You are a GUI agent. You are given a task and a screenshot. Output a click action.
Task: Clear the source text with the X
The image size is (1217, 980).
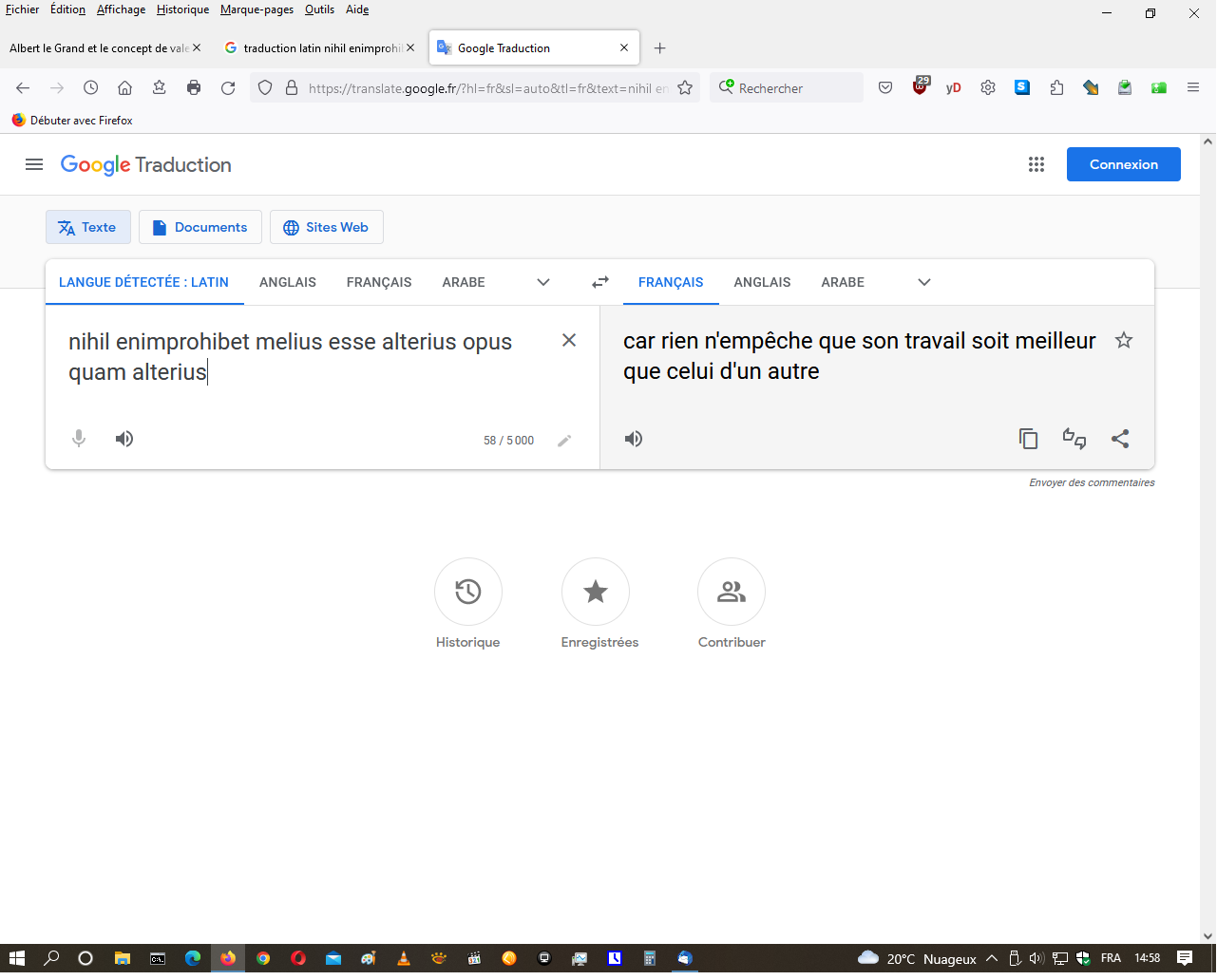click(x=569, y=340)
